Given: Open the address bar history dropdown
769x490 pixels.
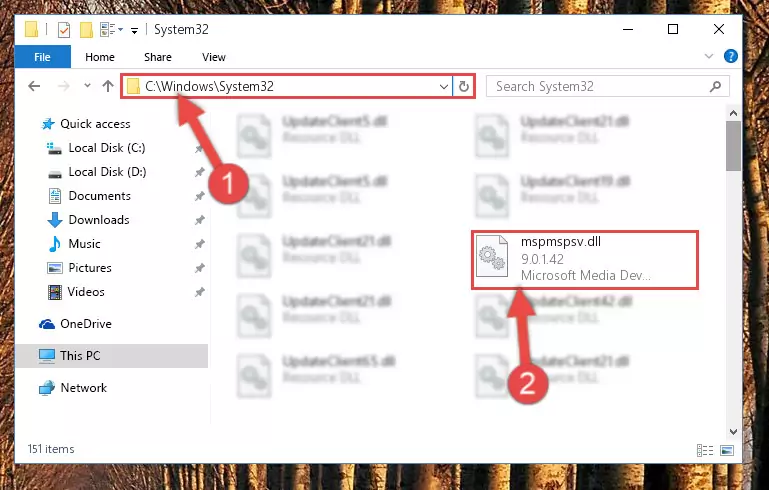Looking at the screenshot, I should [443, 87].
